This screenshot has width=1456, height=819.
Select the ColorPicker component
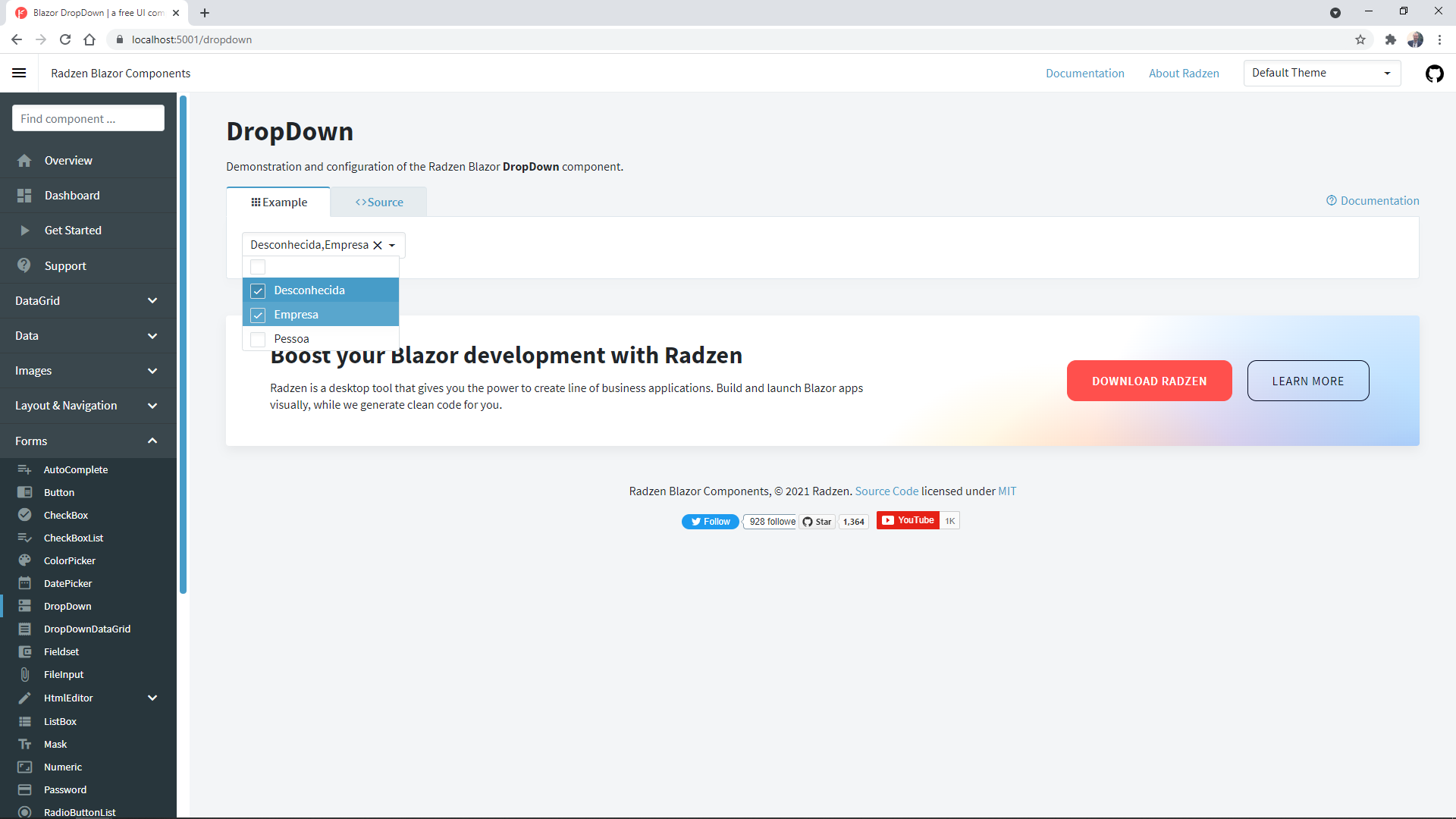pyautogui.click(x=68, y=560)
